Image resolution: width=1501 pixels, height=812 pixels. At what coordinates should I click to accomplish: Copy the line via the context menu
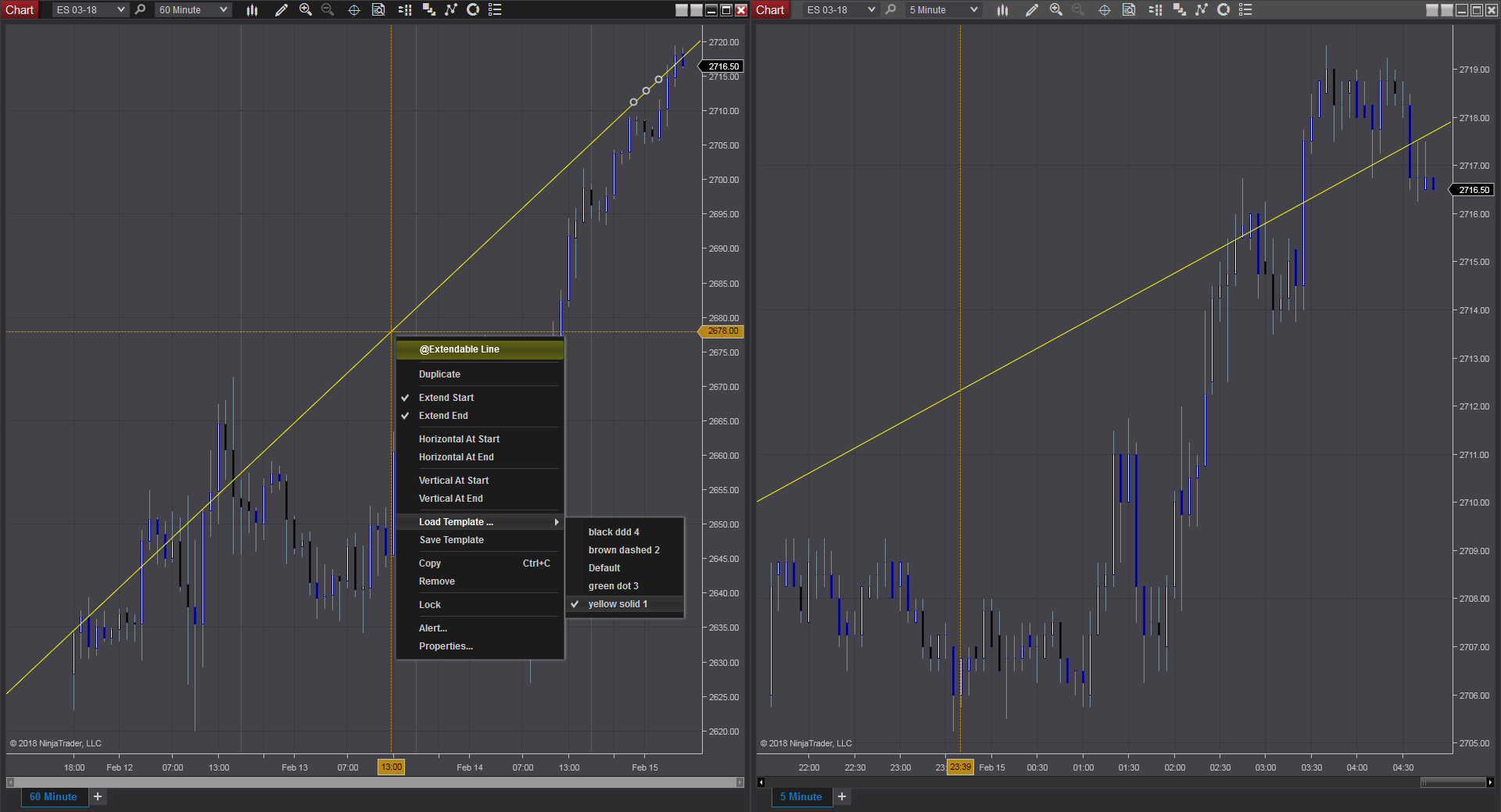click(x=480, y=563)
